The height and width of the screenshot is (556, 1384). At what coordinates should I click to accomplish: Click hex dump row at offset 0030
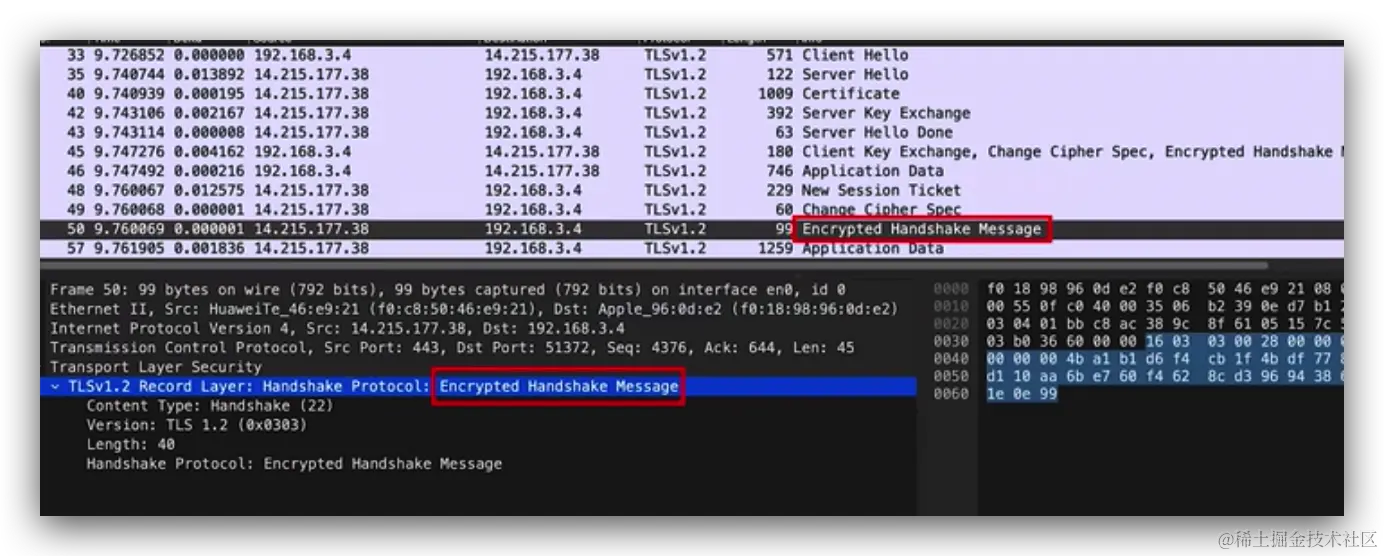click(1138, 341)
